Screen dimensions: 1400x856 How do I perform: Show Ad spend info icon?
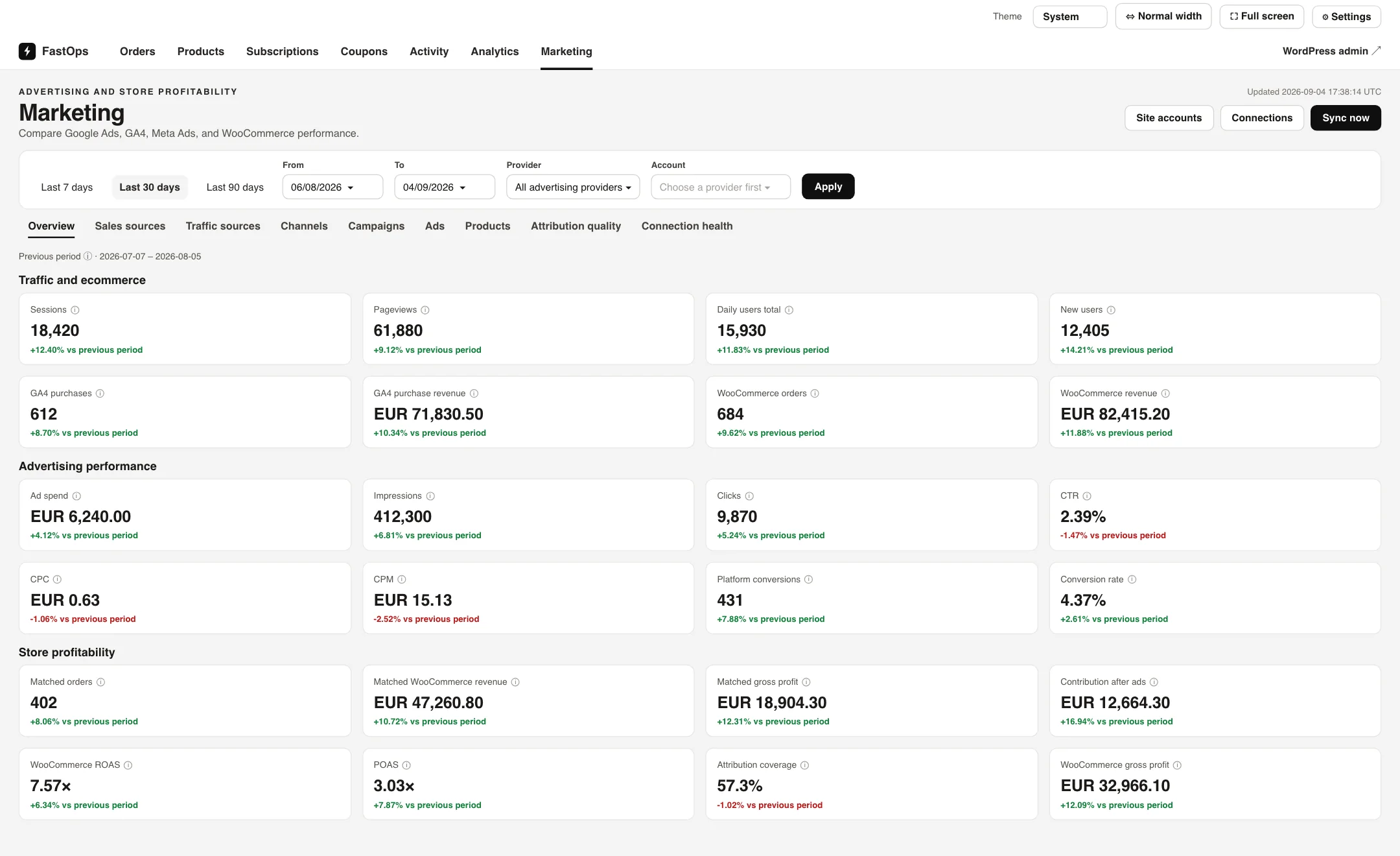76,496
